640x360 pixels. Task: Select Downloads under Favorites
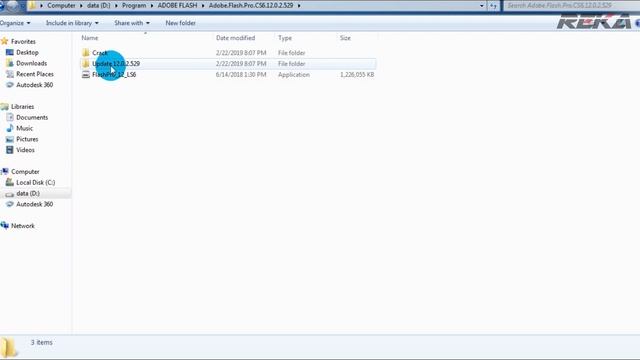(31, 63)
